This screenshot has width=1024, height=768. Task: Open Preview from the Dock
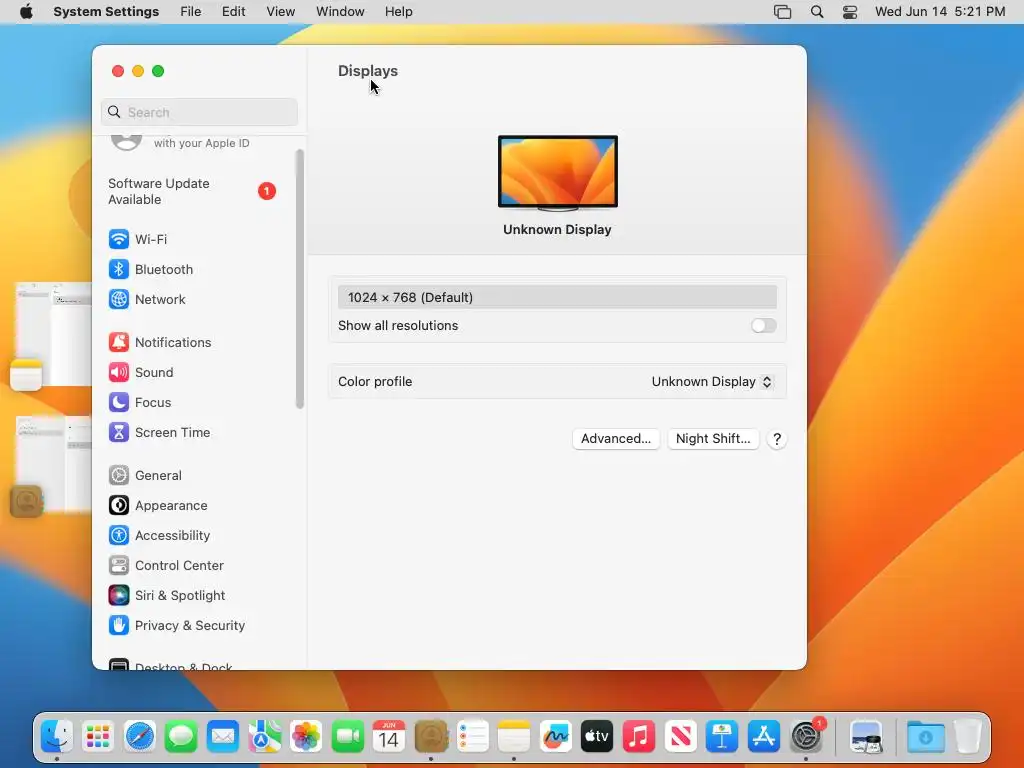[x=867, y=737]
